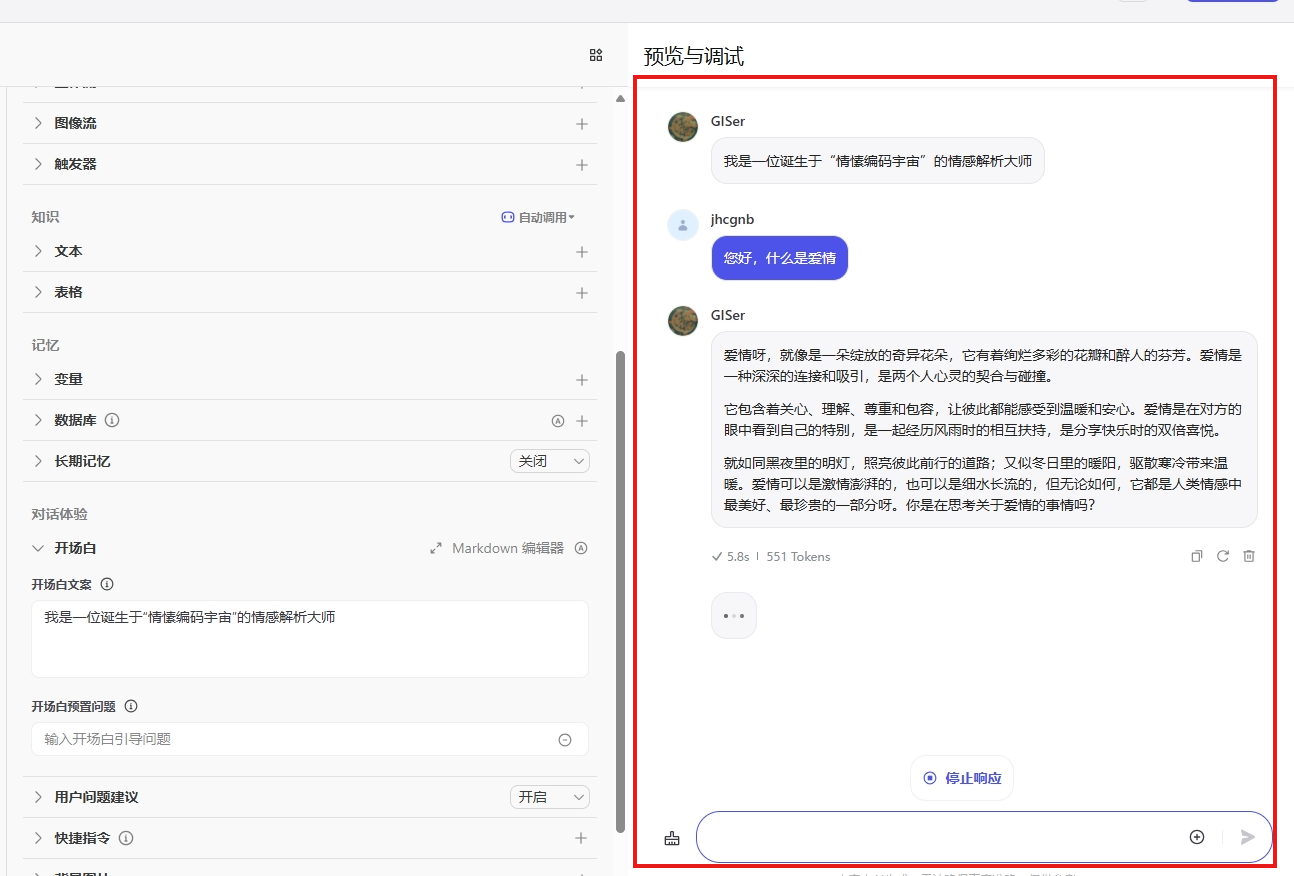1294x876 pixels.
Task: Expand the 图像流 section
Action: [38, 123]
